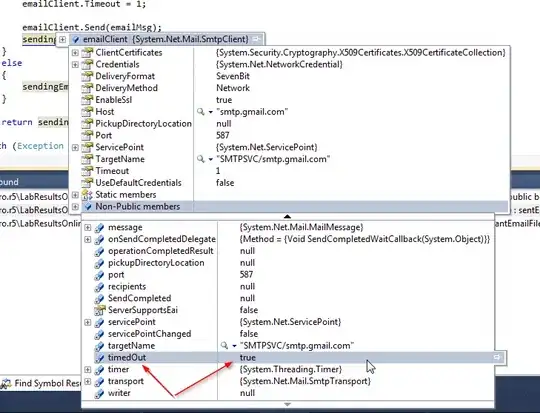
Task: Click the pin icon on emailClient datatip header
Action: point(257,39)
